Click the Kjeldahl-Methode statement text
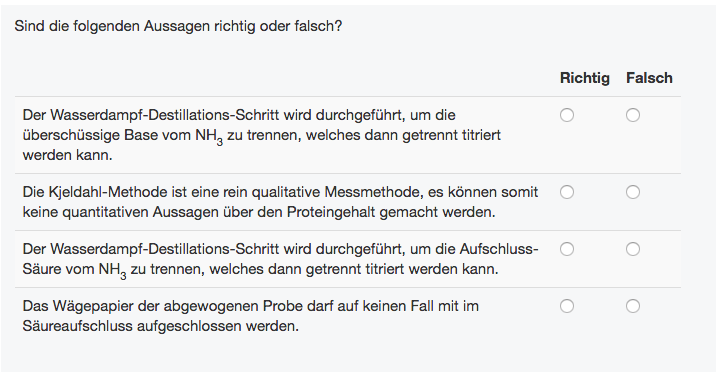 (280, 202)
